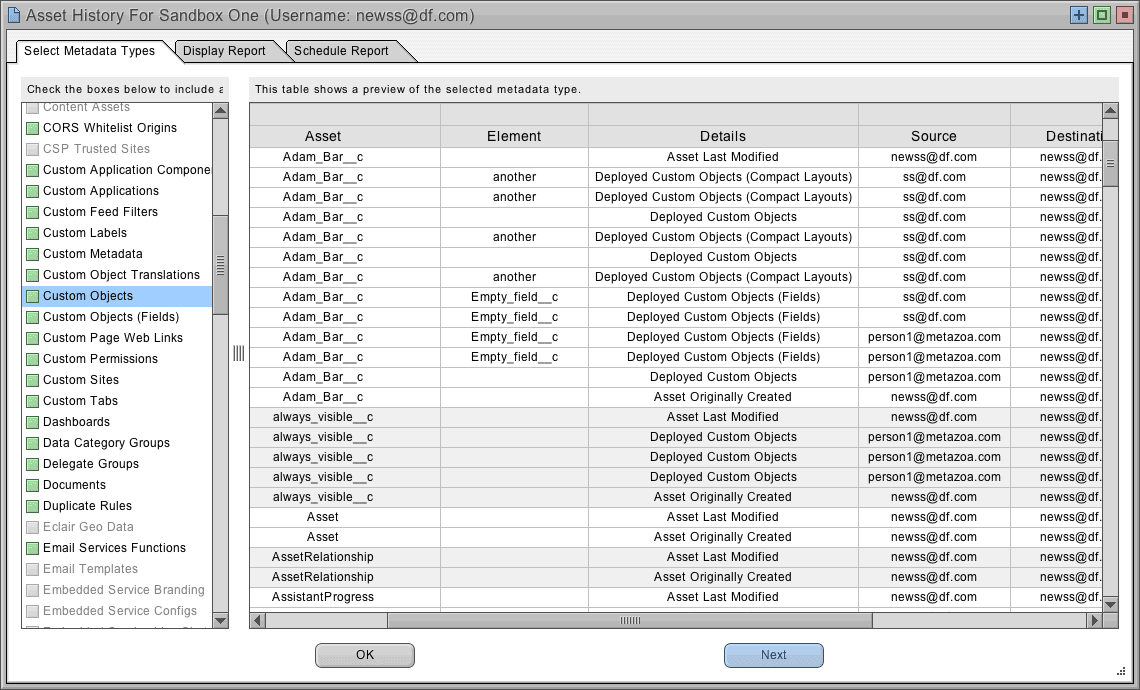Switch to the Schedule Report tab

click(x=342, y=50)
